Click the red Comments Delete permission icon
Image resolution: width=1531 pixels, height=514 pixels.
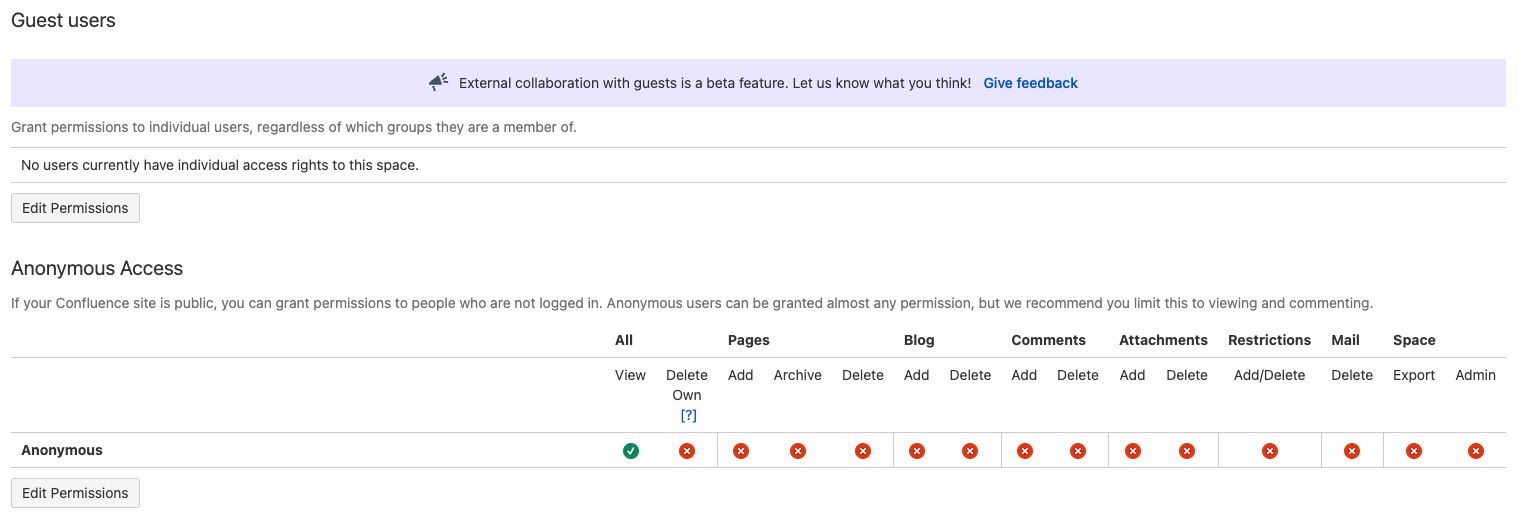[x=1078, y=451]
